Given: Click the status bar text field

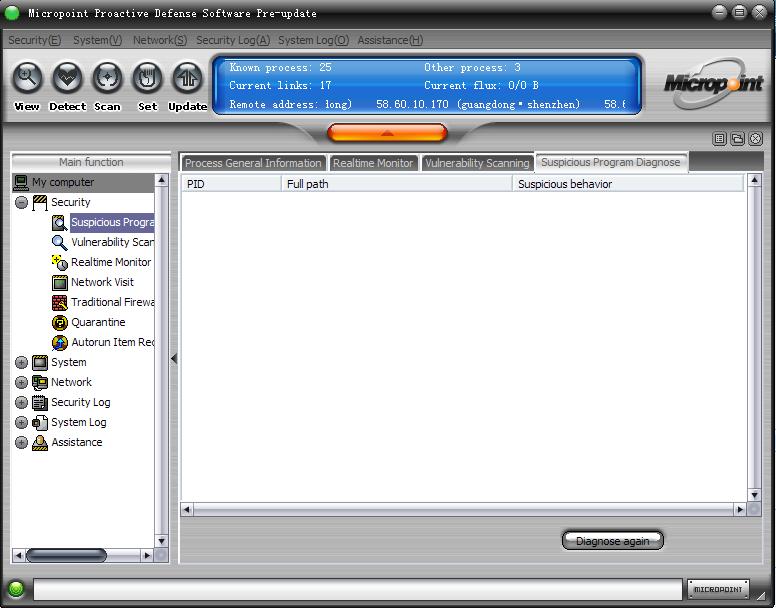Looking at the screenshot, I should pos(357,589).
